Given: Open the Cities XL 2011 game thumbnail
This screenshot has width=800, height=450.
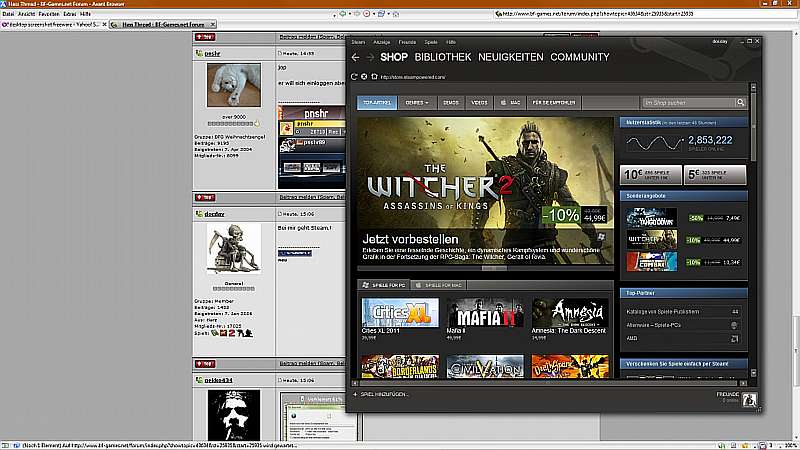Looking at the screenshot, I should pos(400,312).
